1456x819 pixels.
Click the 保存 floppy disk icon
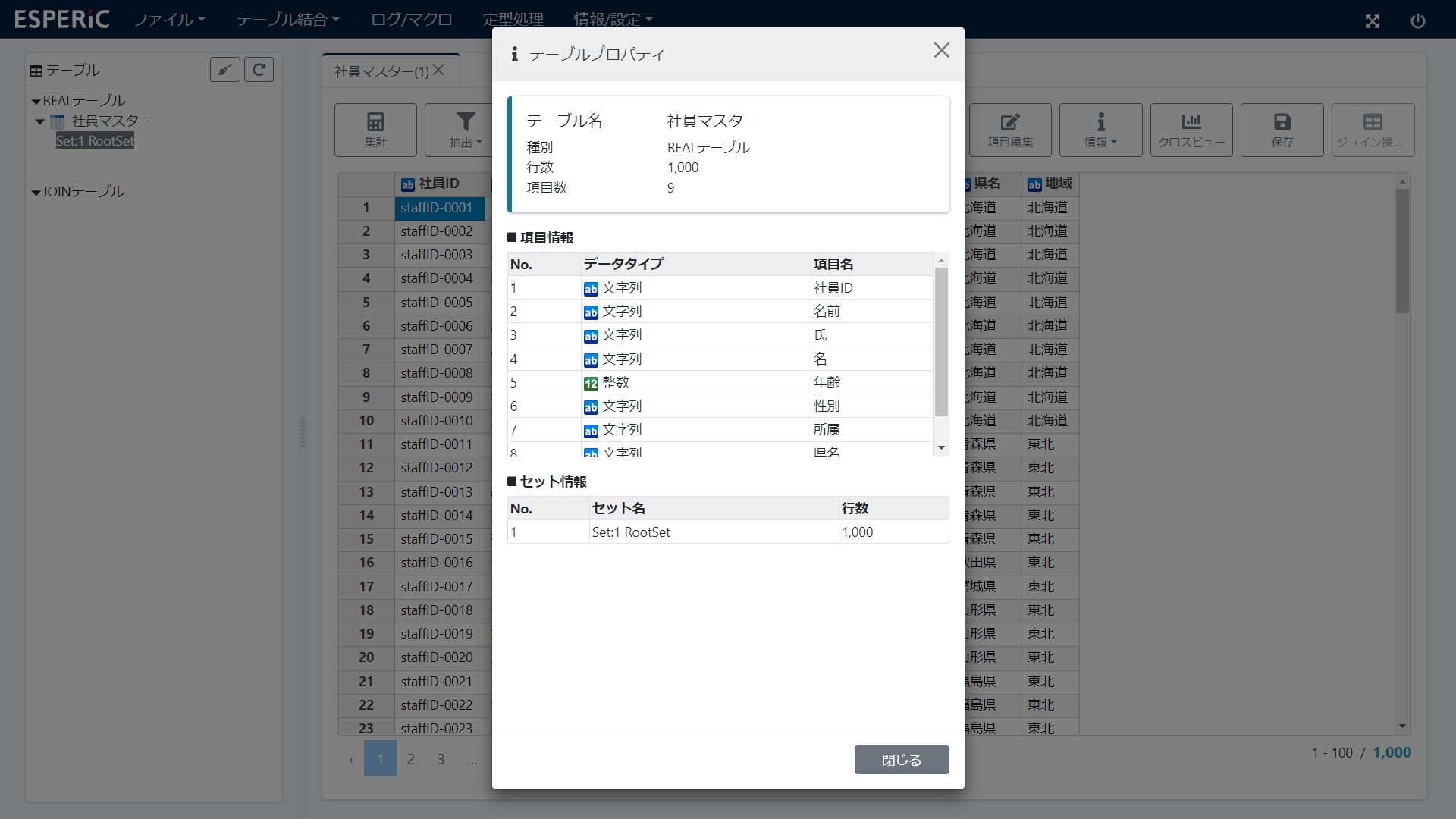1282,122
